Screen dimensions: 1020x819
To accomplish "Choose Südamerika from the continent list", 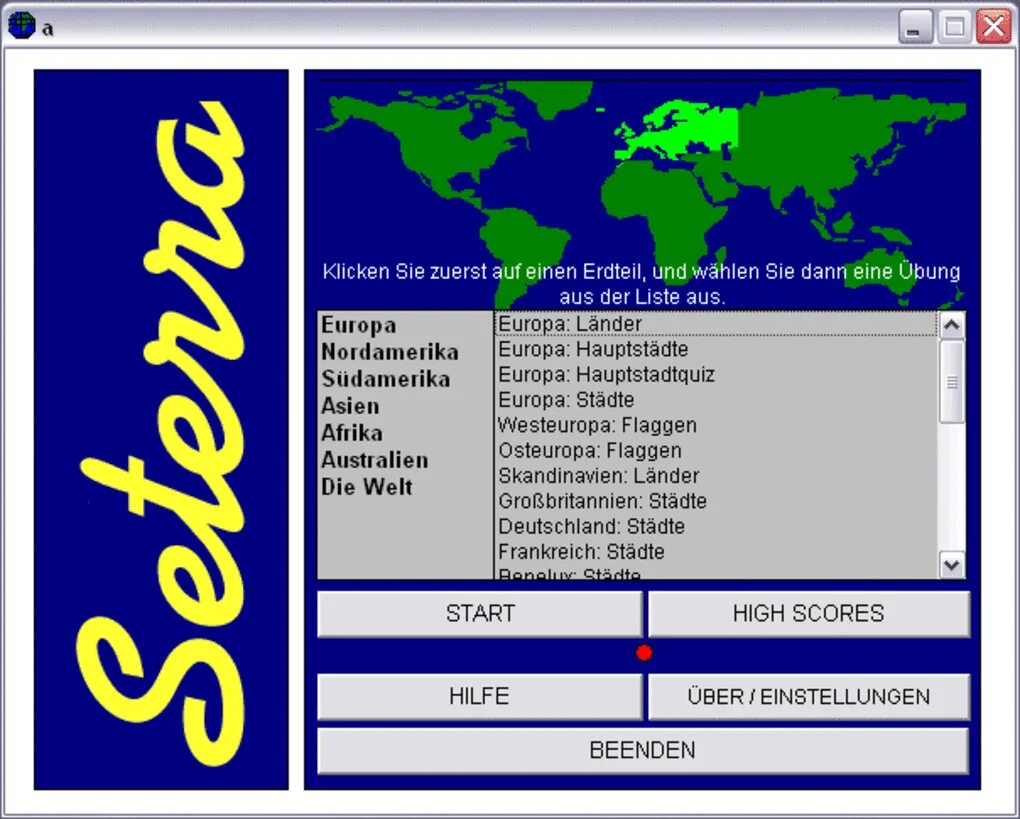I will (385, 379).
